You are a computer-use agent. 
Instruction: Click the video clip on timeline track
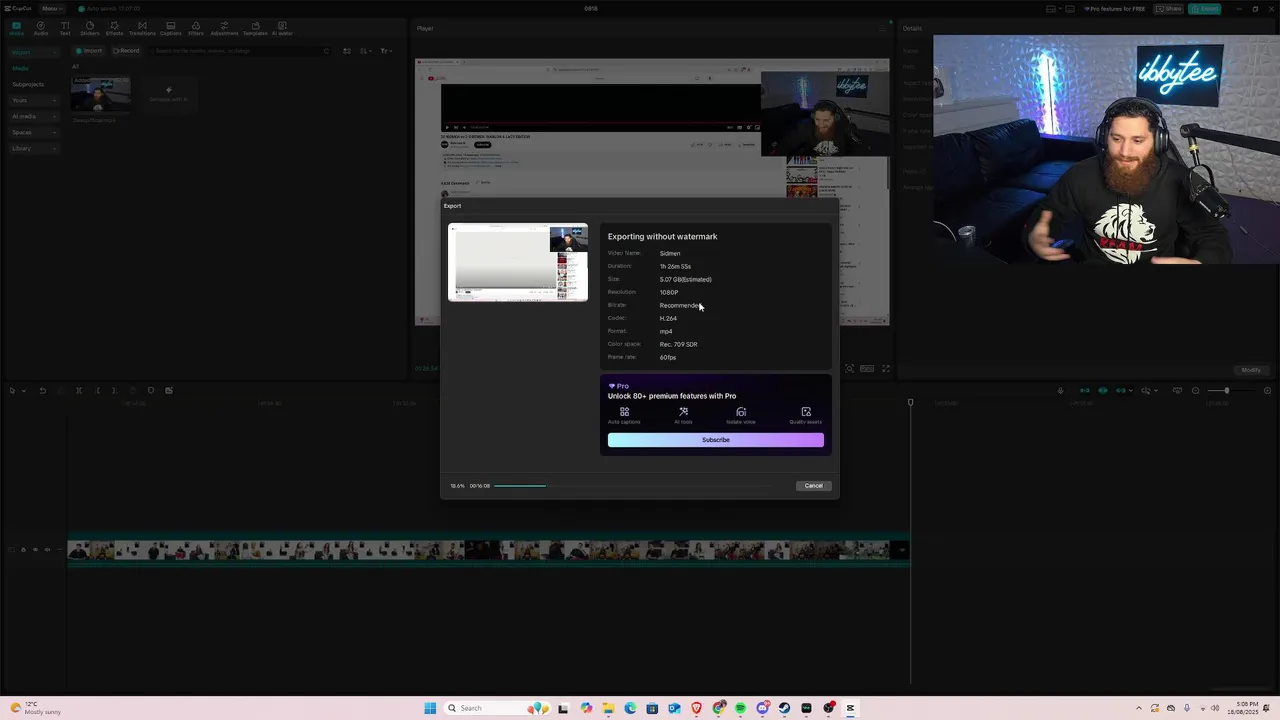pos(488,550)
